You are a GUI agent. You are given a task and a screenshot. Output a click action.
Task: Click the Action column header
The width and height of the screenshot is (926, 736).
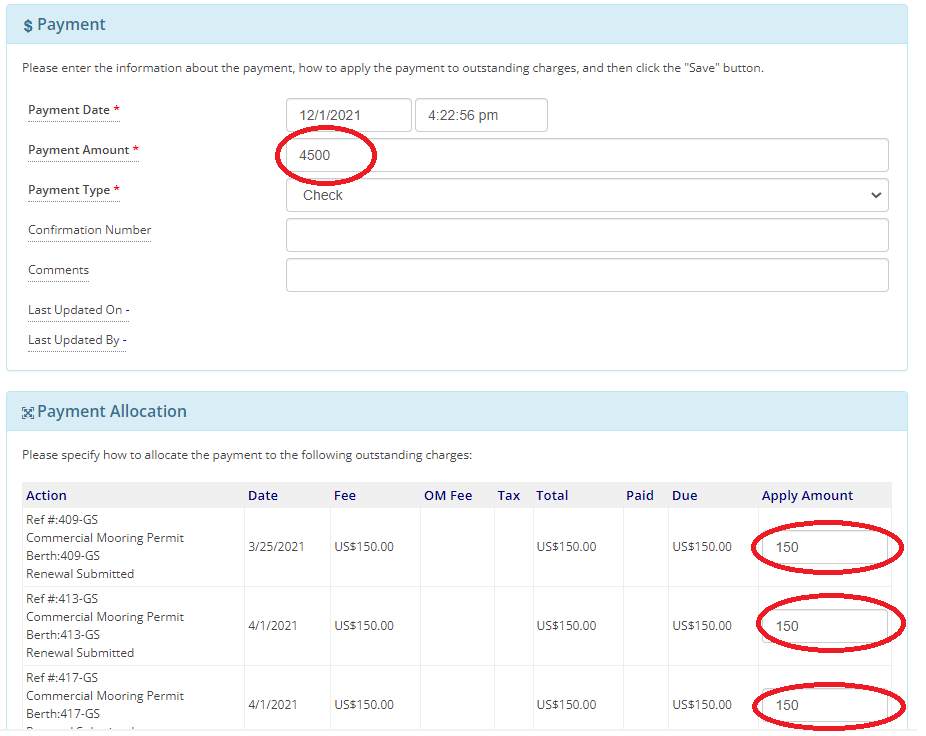47,495
